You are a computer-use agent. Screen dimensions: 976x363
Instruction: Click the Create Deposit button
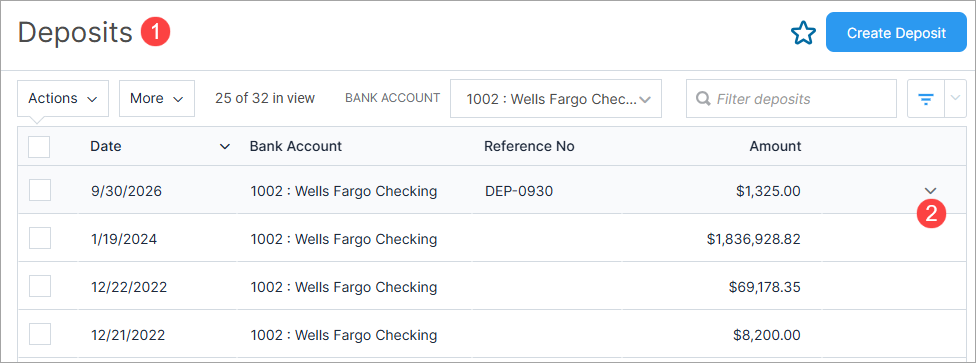click(x=896, y=32)
